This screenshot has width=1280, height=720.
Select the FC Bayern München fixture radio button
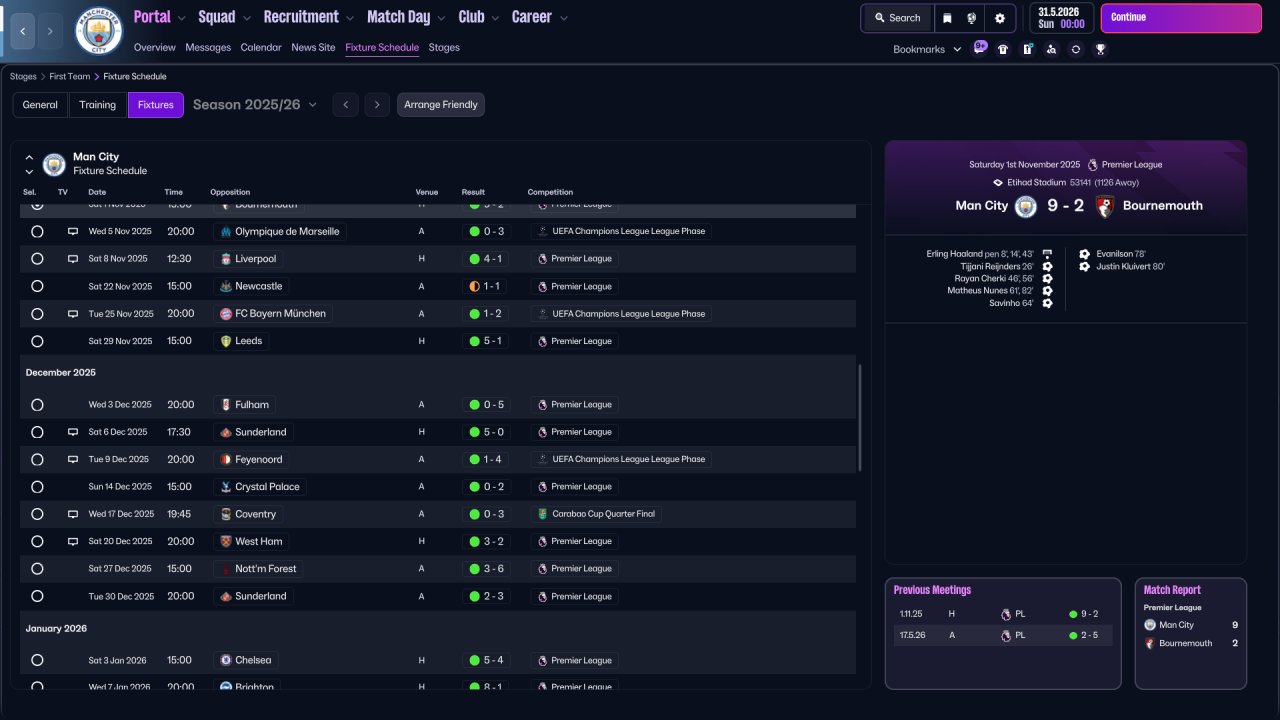click(37, 314)
